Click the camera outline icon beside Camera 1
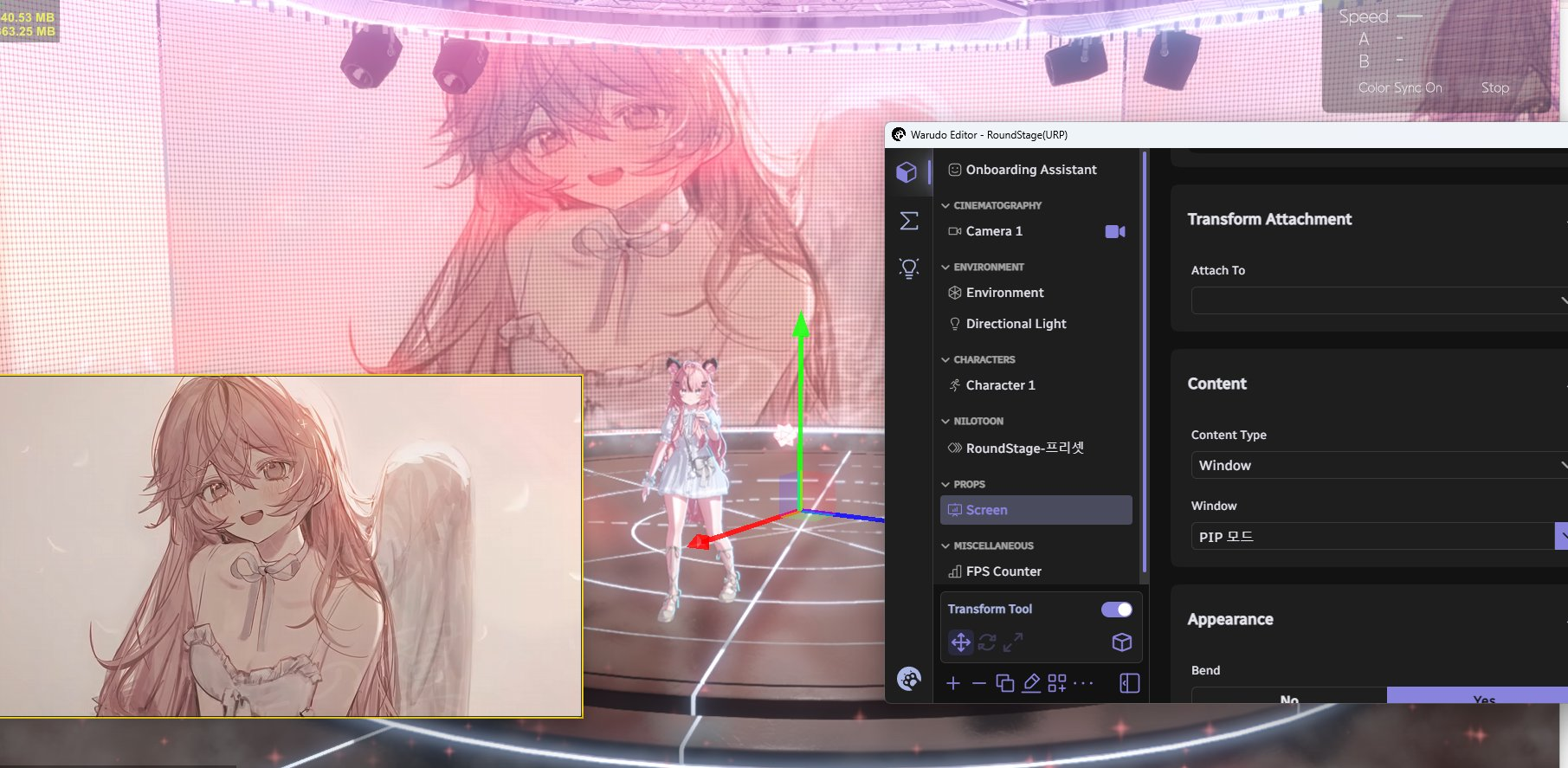Viewport: 1568px width, 768px height. [955, 231]
